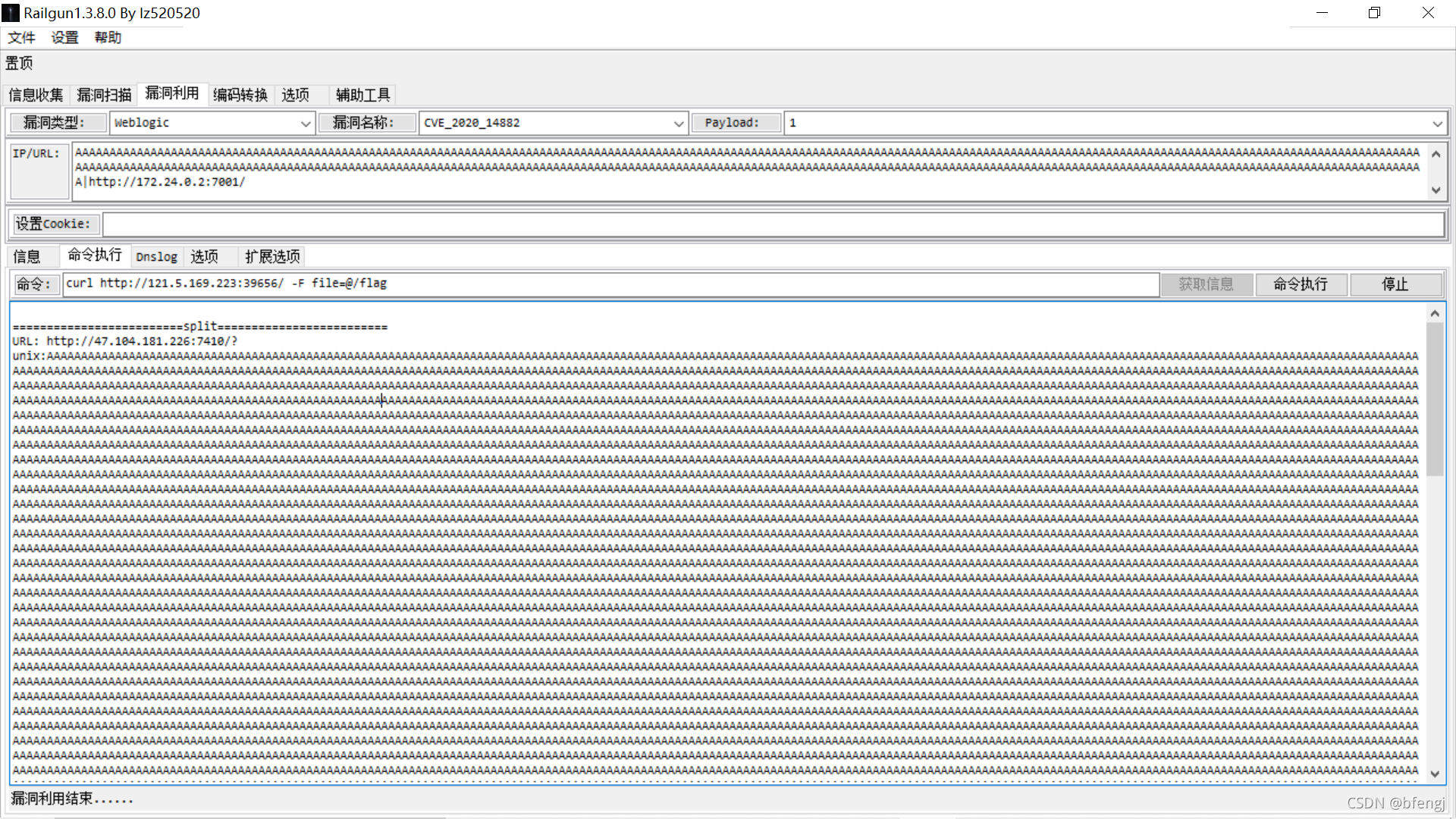Click the 命令 curl command input field
The image size is (1456, 819).
click(x=610, y=284)
